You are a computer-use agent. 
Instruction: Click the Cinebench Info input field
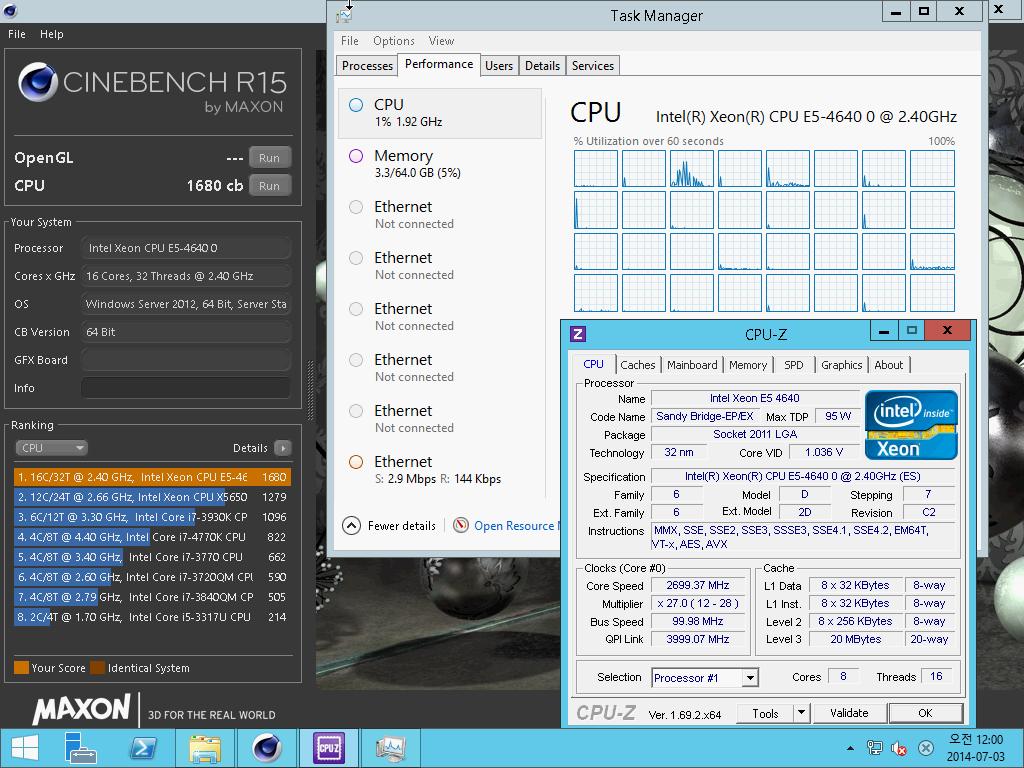[185, 388]
